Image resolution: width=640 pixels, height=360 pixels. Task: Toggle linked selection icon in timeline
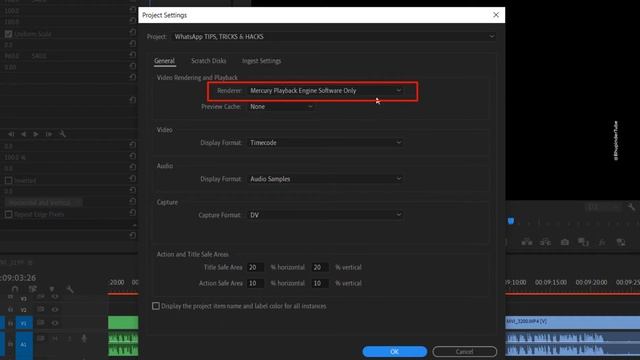pyautogui.click(x=33, y=289)
